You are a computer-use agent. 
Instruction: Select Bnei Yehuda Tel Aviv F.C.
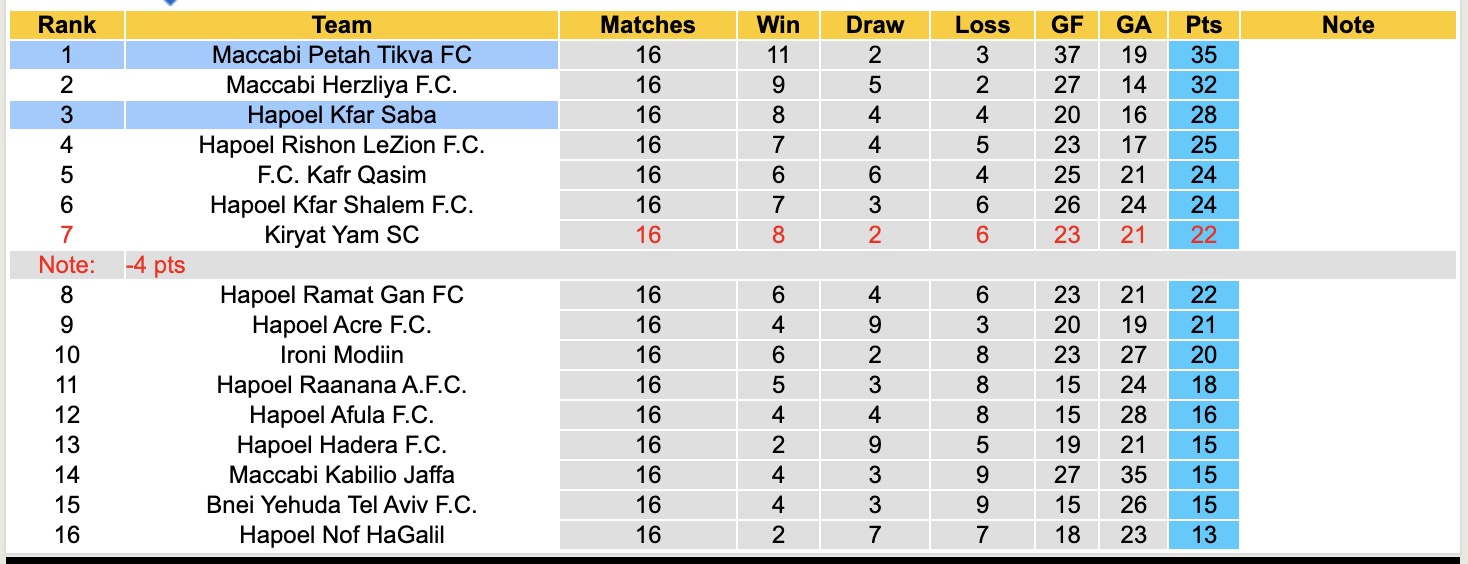[x=341, y=505]
